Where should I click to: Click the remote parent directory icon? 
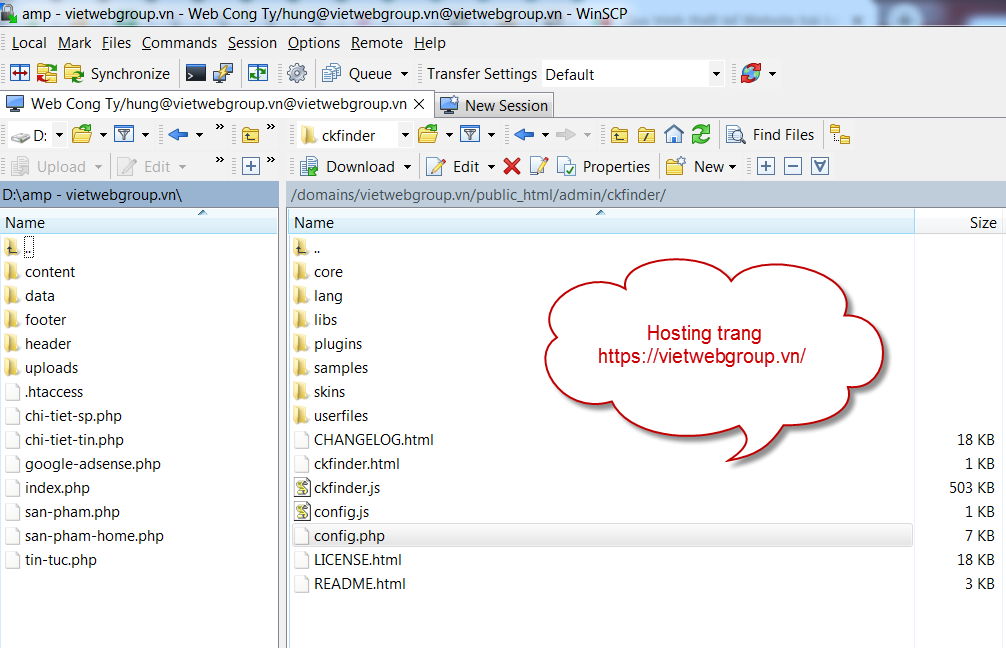[x=620, y=135]
